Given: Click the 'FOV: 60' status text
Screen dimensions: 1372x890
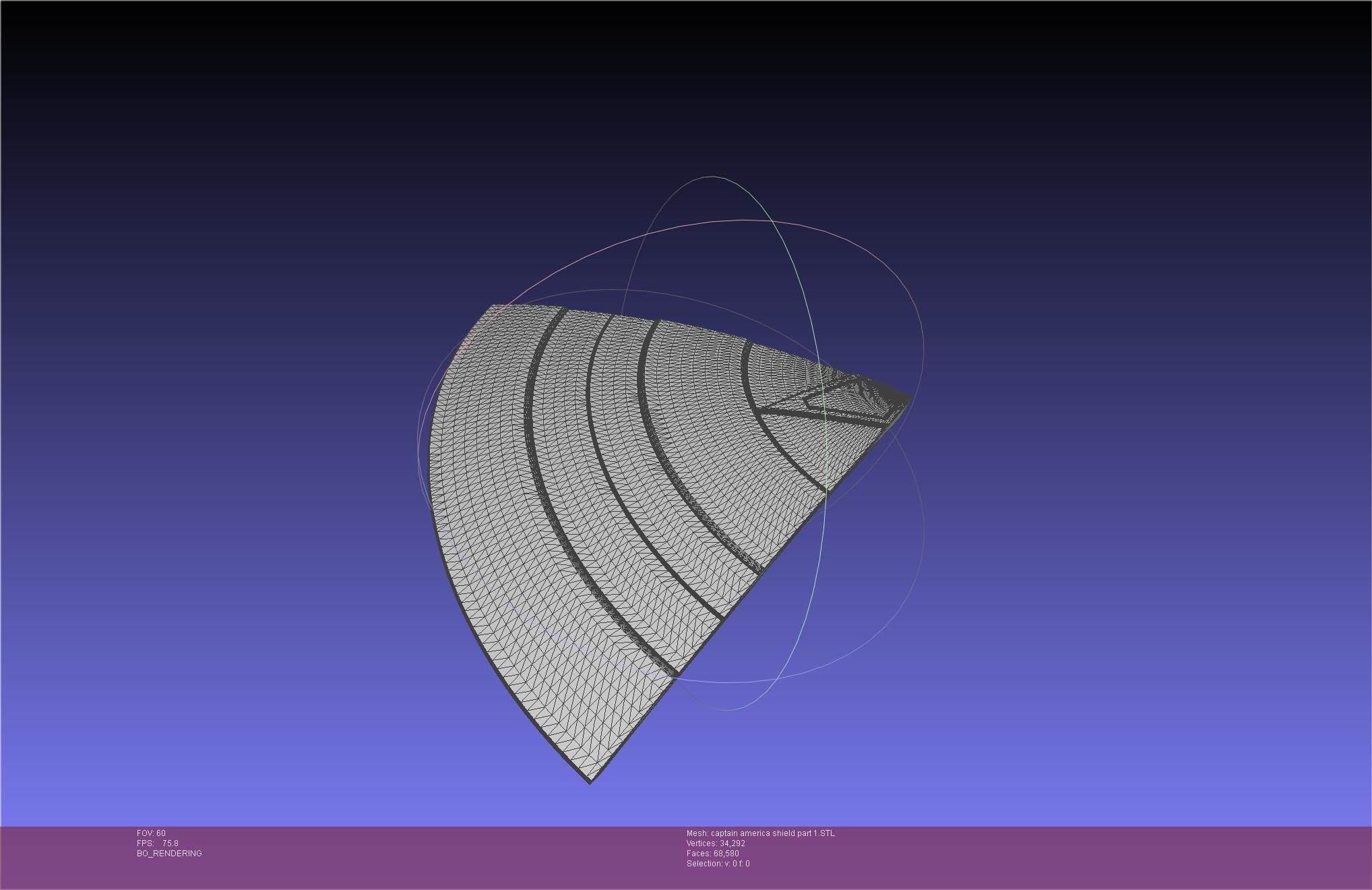Looking at the screenshot, I should click(151, 833).
